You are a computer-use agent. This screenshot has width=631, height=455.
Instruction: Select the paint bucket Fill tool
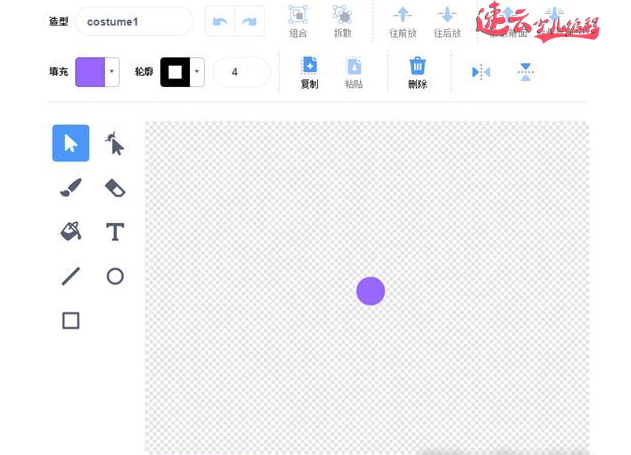click(71, 232)
